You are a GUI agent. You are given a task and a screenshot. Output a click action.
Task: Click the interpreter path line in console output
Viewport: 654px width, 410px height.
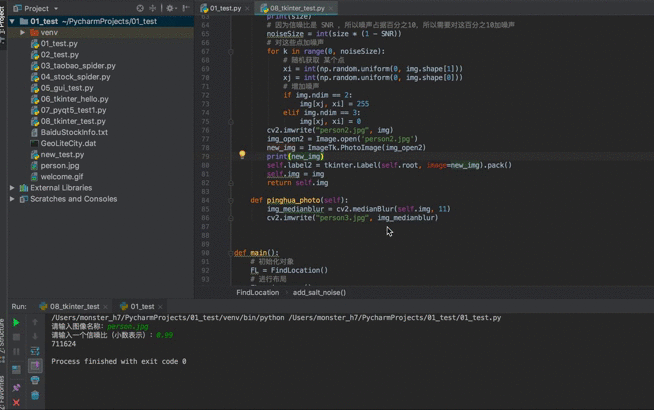pyautogui.click(x=276, y=318)
